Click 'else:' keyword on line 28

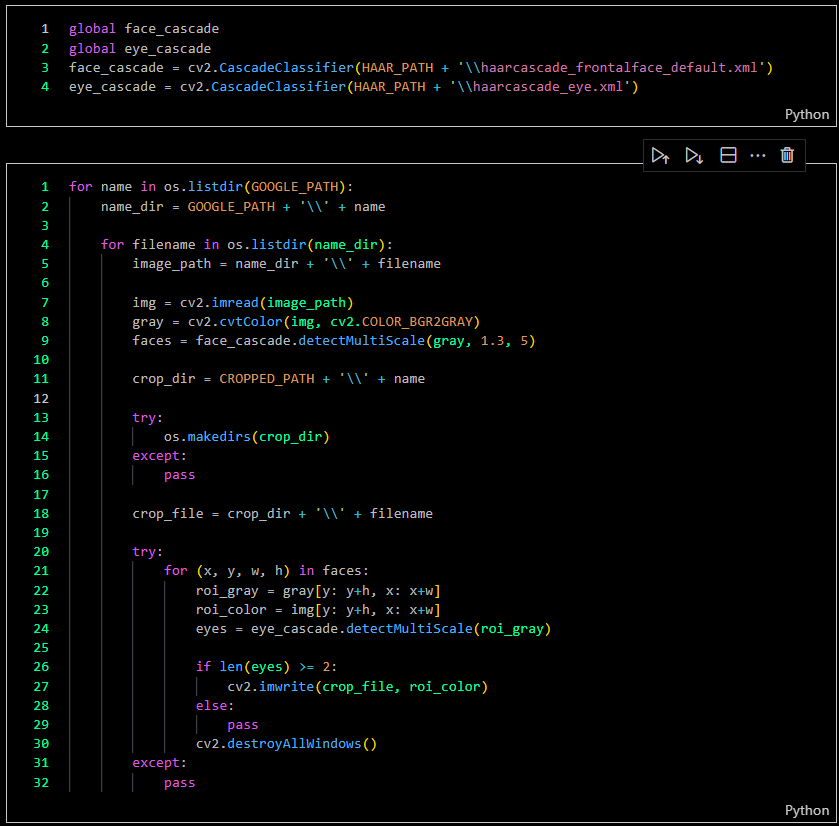coord(215,706)
